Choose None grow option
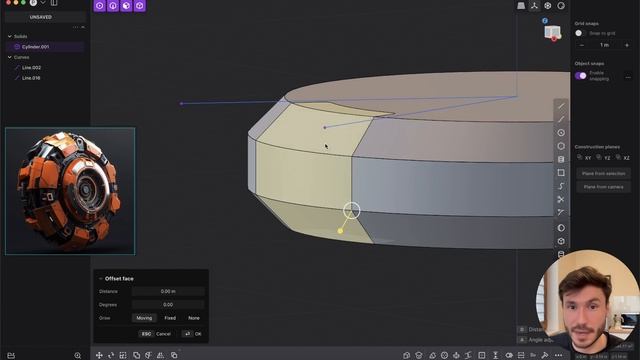 coord(194,318)
